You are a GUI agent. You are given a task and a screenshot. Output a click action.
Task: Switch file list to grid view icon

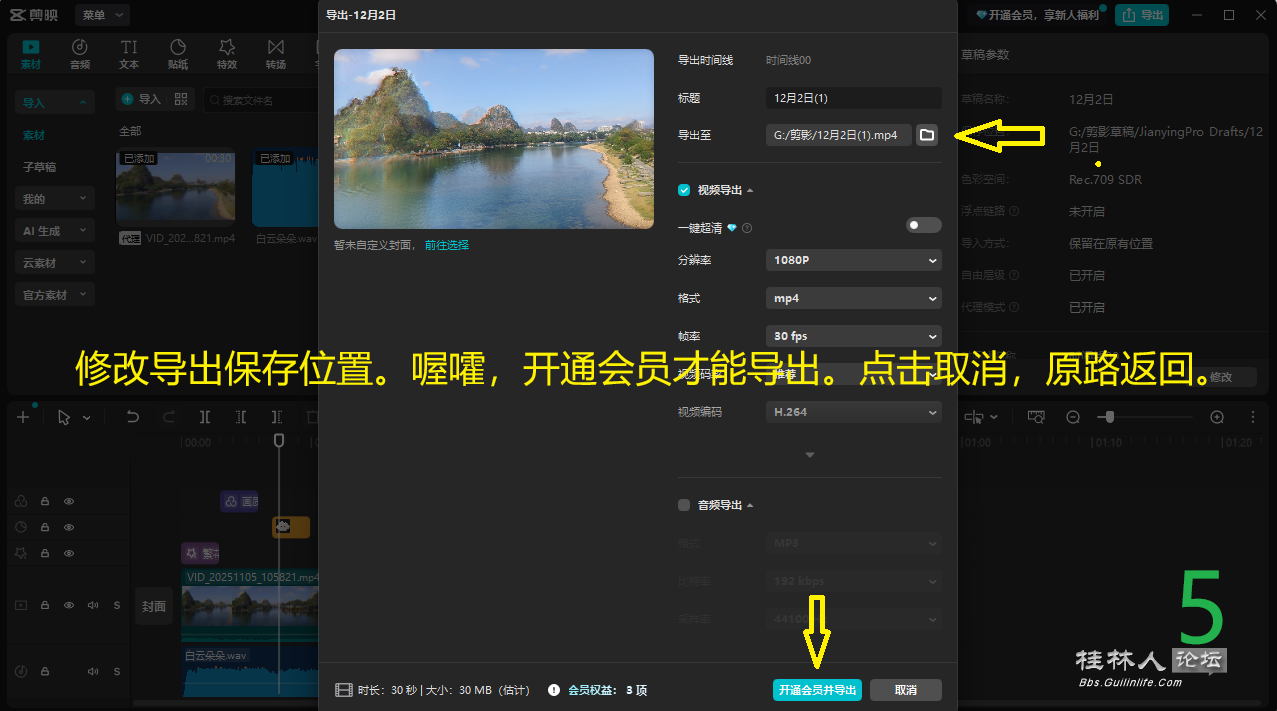[x=181, y=99]
